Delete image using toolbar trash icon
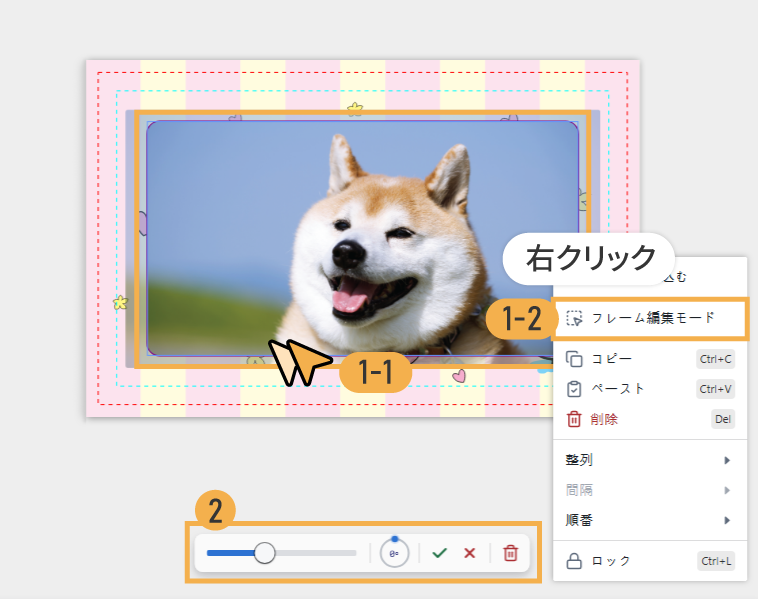This screenshot has height=599, width=758. tap(510, 553)
